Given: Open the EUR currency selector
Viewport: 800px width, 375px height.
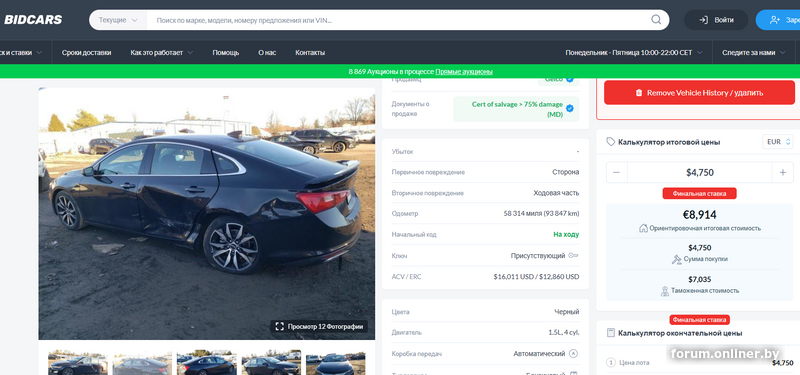Looking at the screenshot, I should (x=778, y=142).
